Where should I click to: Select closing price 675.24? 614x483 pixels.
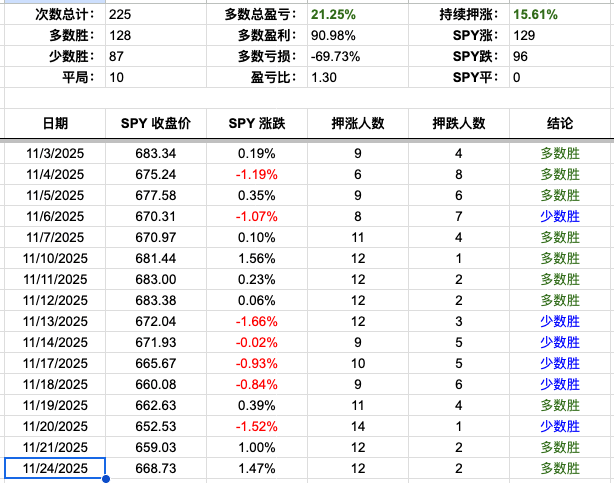click(x=155, y=174)
